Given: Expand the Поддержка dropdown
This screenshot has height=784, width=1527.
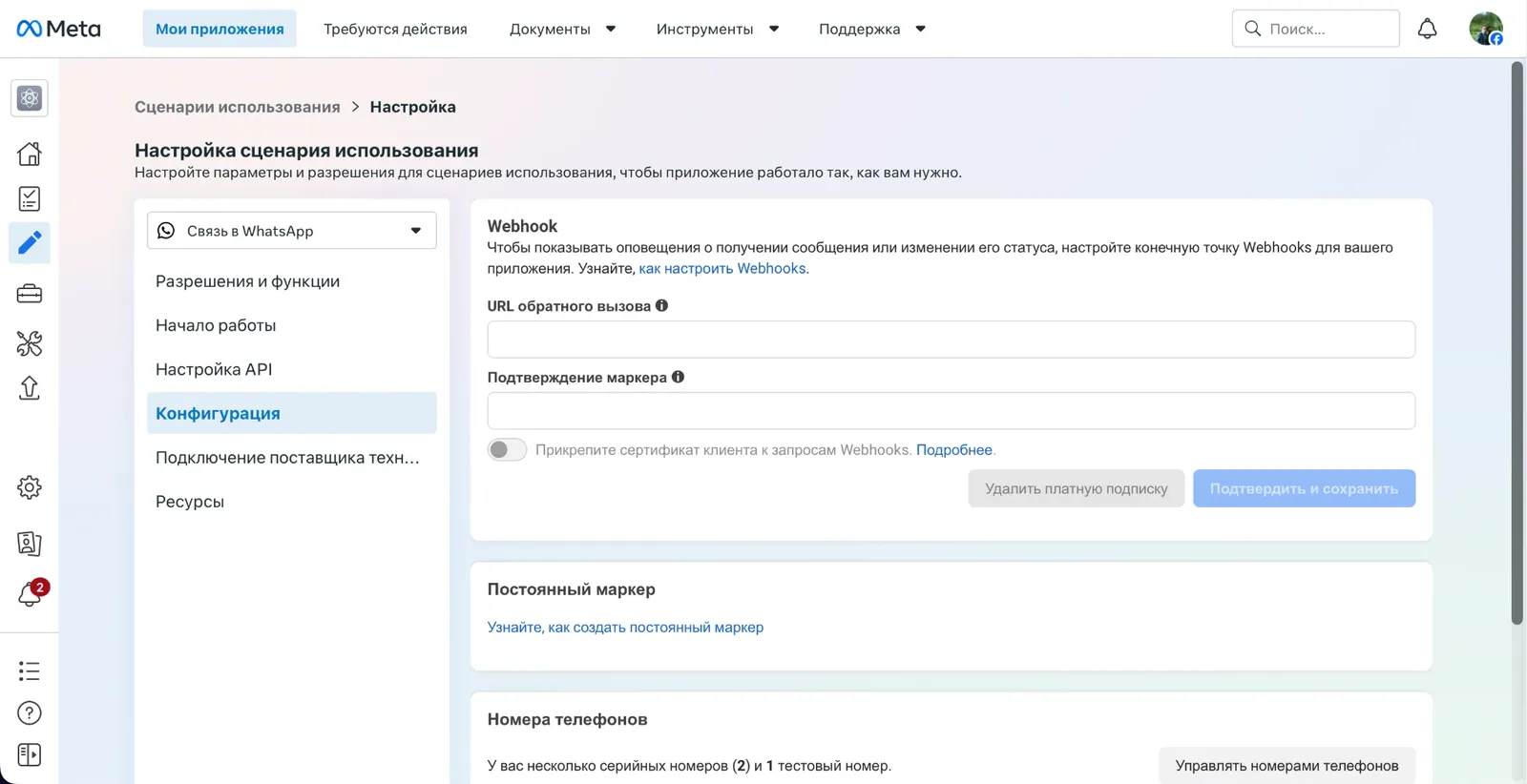Looking at the screenshot, I should point(872,29).
